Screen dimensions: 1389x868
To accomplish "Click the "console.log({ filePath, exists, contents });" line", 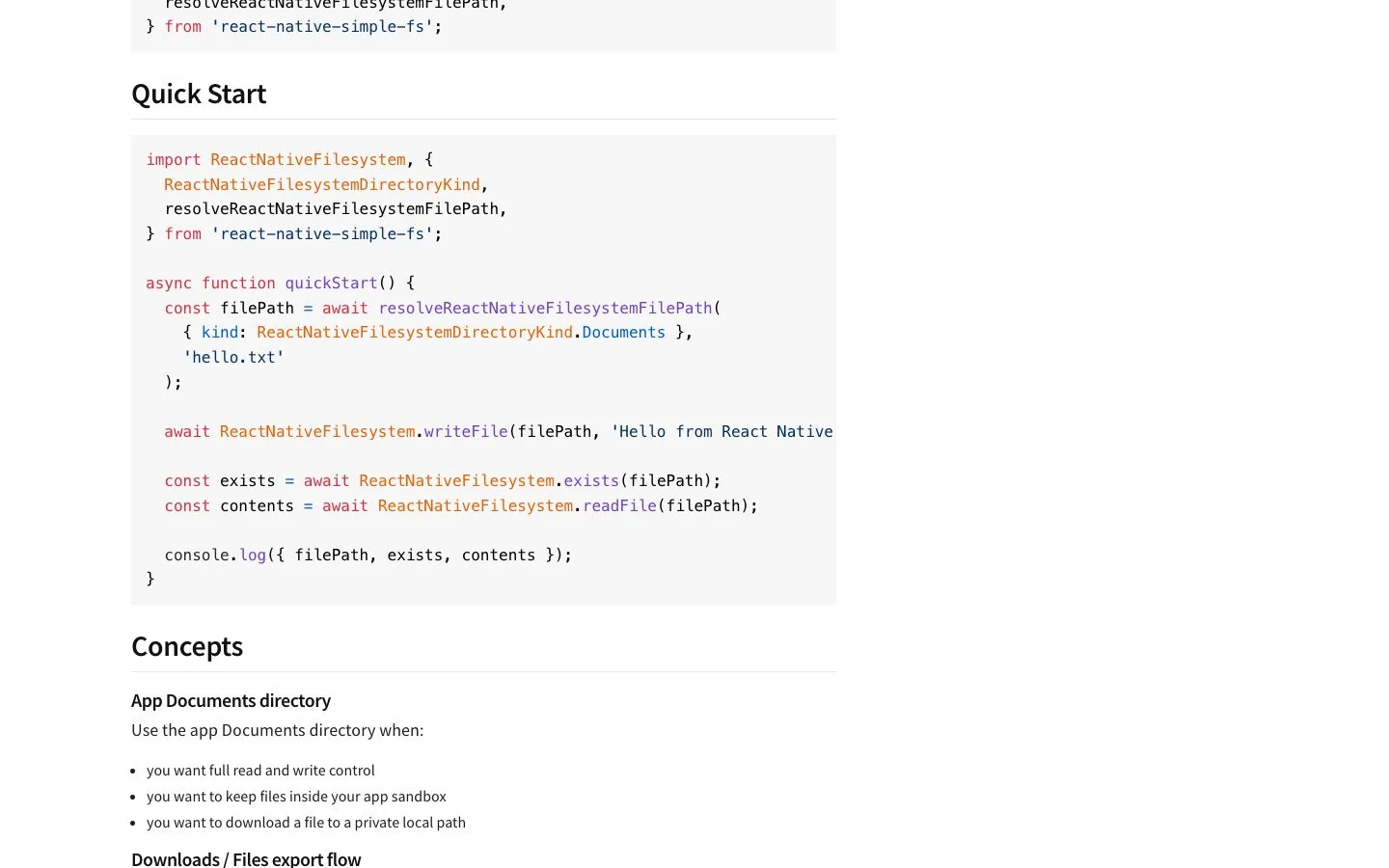I will point(368,556).
